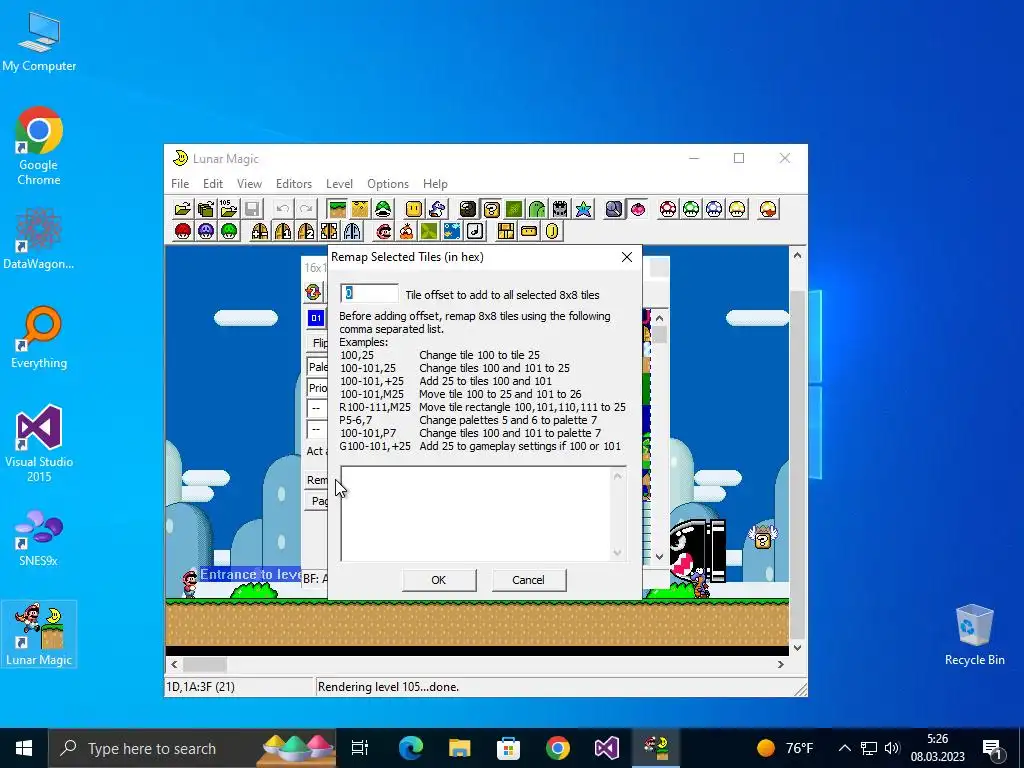
Task: Open the Help menu
Action: pyautogui.click(x=435, y=184)
